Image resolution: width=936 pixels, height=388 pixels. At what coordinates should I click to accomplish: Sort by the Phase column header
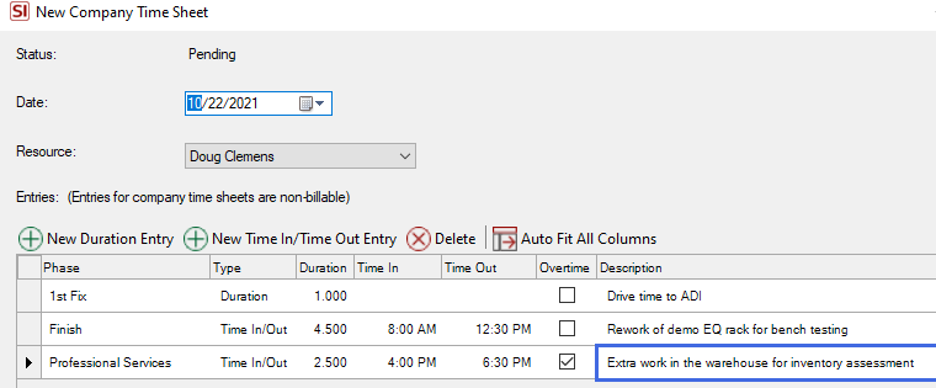pos(126,268)
